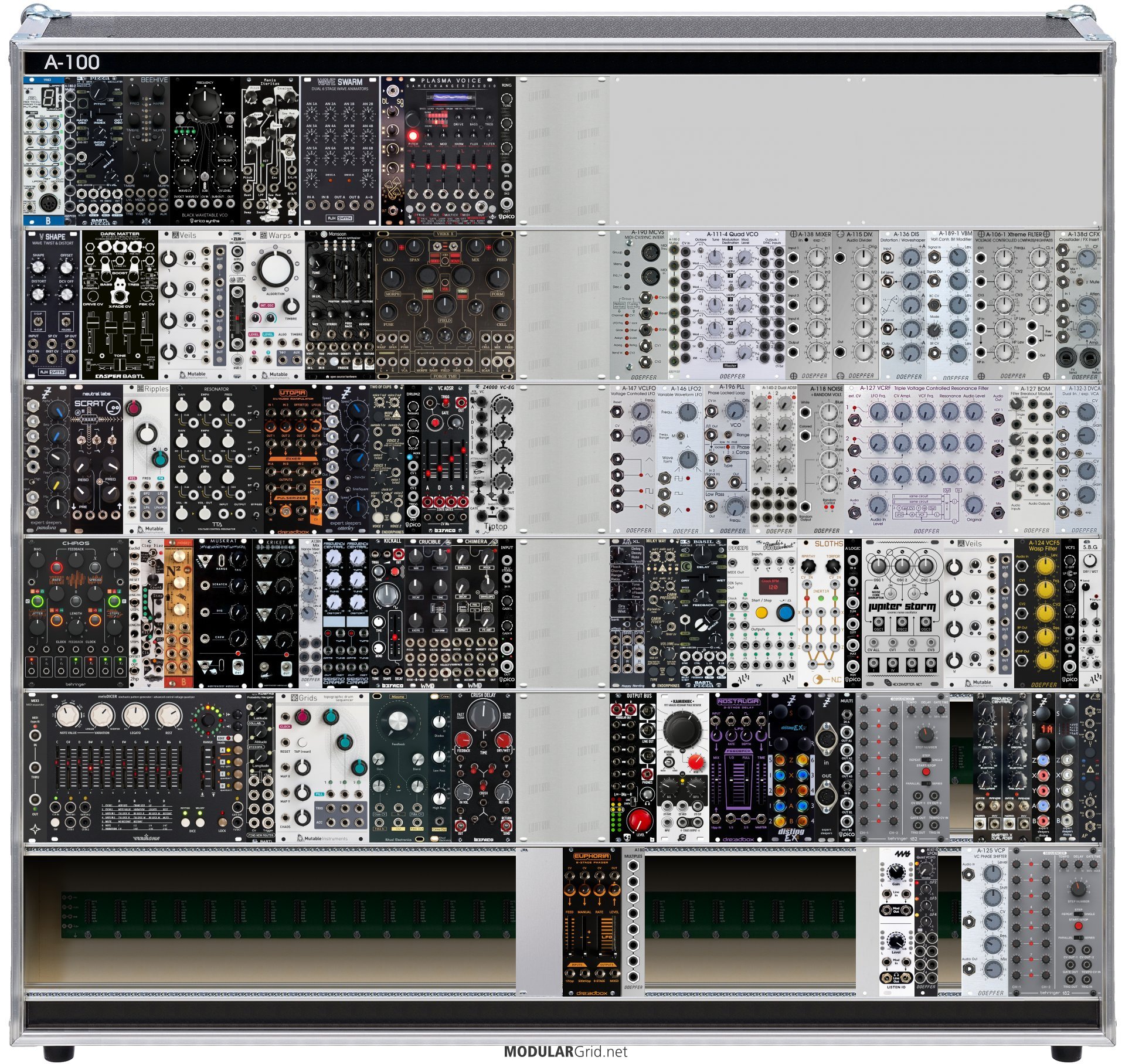This screenshot has width=1132, height=1064.
Task: Click the Apathy knob on Sloths module
Action: click(808, 567)
